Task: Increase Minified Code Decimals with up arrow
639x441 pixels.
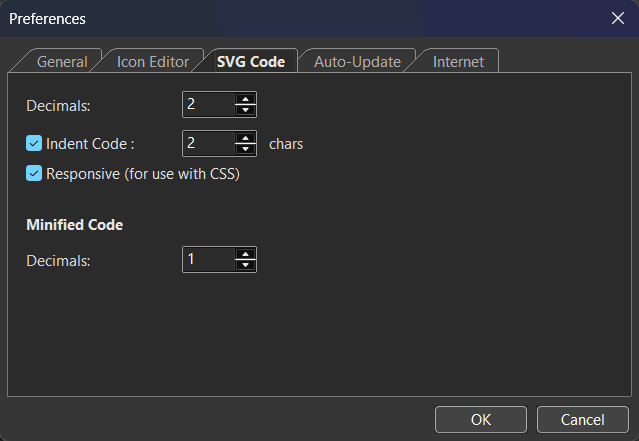Action: [x=245, y=254]
